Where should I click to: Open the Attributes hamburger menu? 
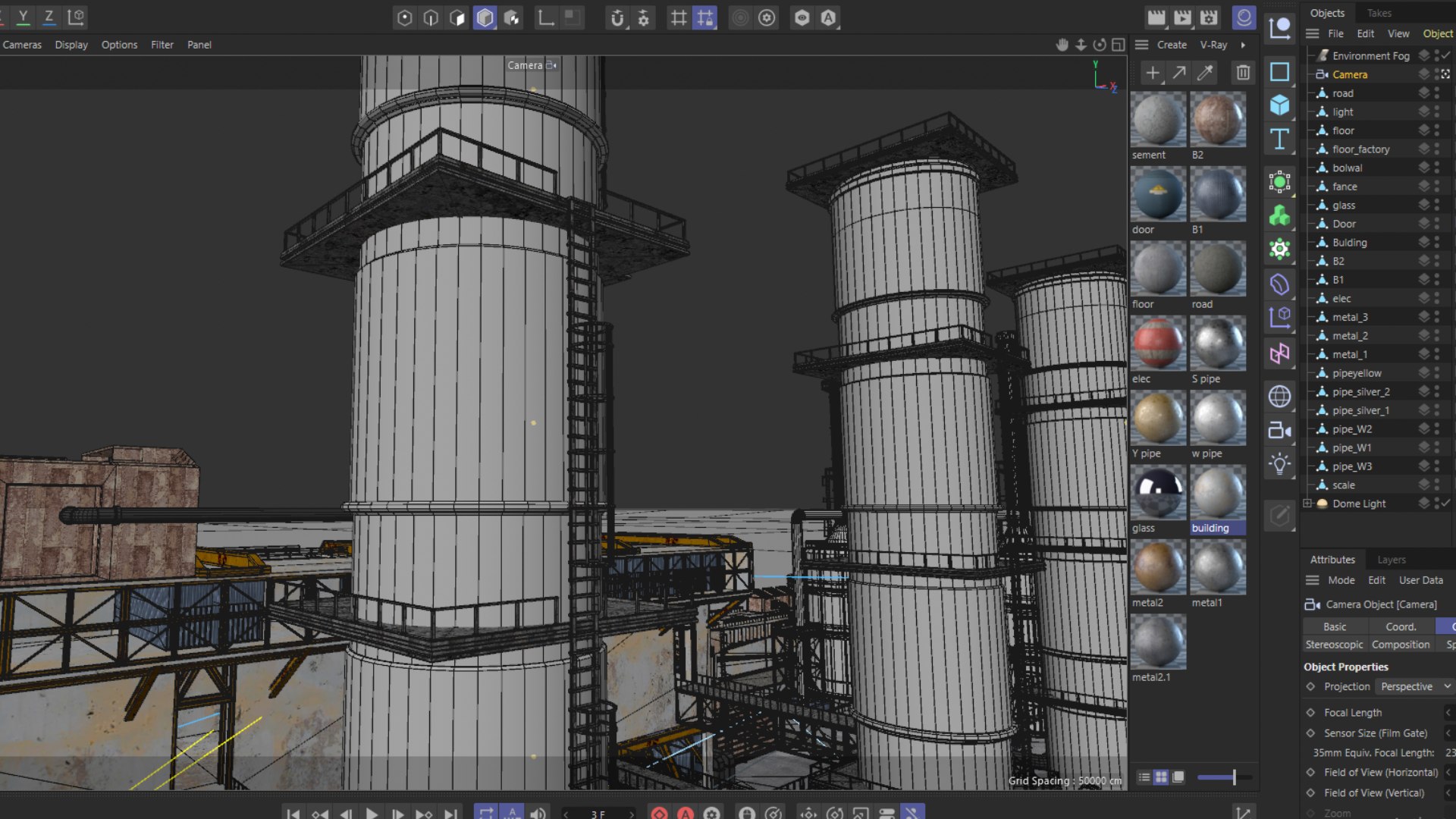coord(1312,580)
